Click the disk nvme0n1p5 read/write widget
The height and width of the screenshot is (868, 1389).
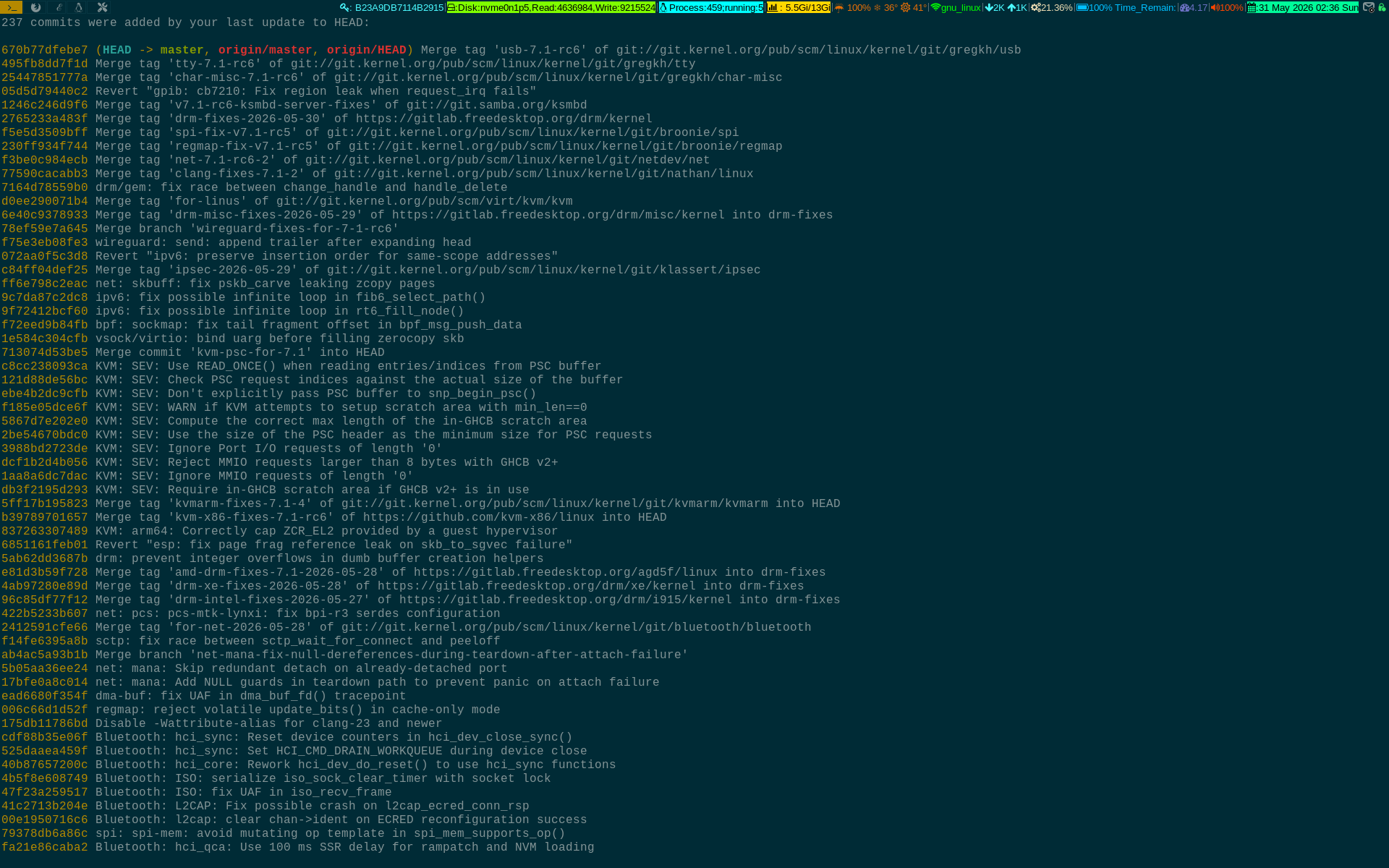(x=551, y=7)
